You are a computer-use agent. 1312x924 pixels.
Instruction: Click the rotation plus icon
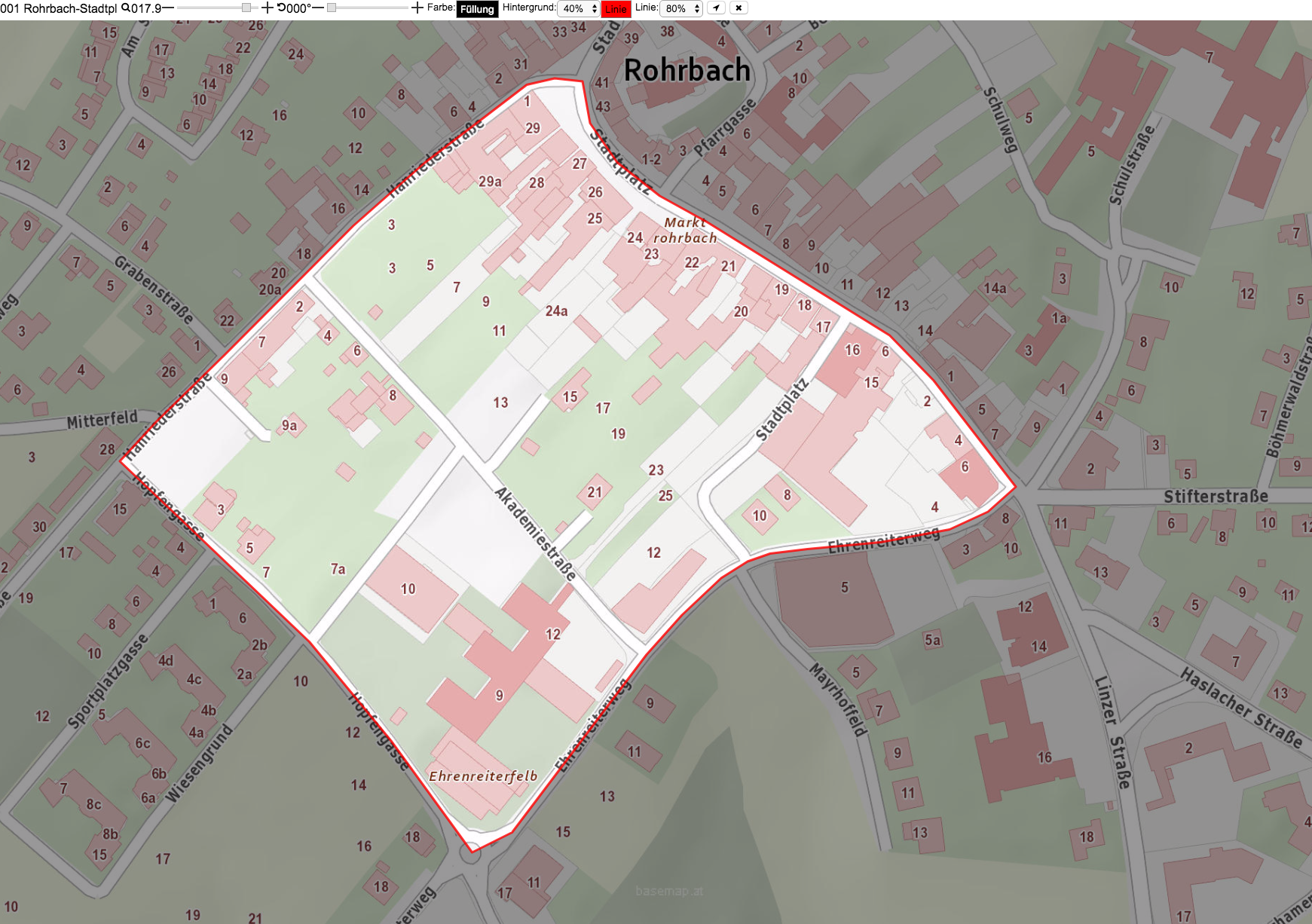coord(417,8)
